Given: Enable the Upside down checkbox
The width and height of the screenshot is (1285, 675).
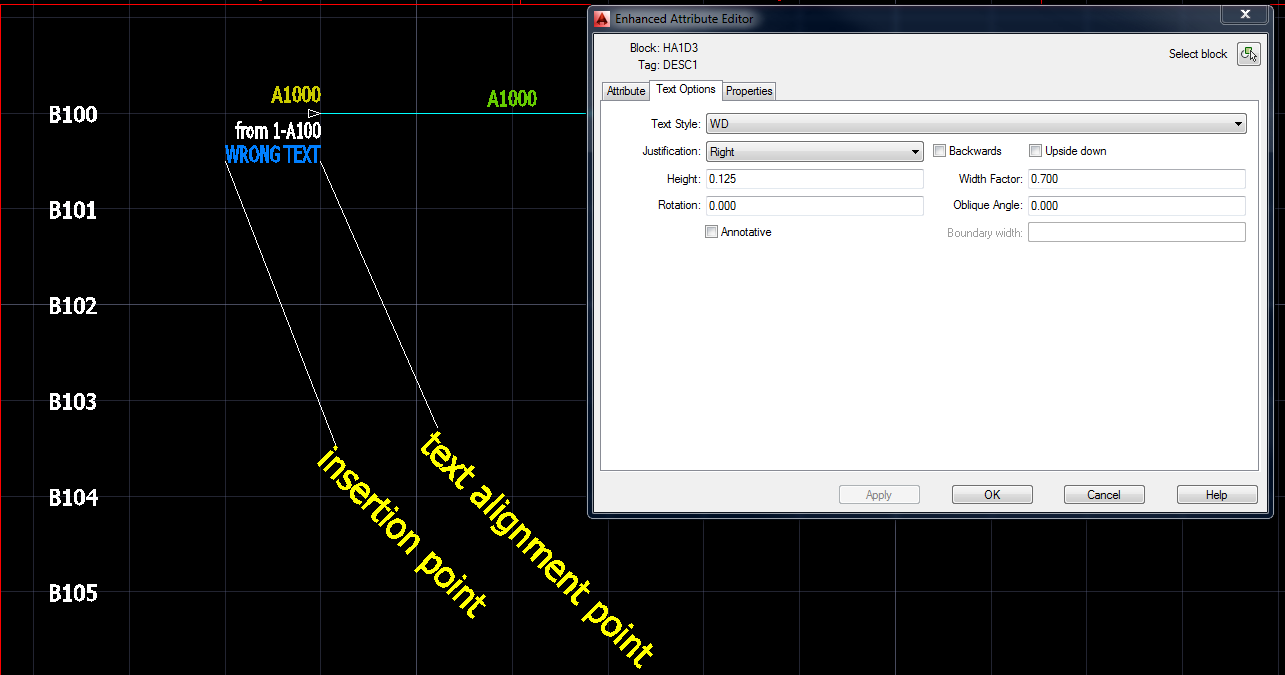Looking at the screenshot, I should point(1035,150).
